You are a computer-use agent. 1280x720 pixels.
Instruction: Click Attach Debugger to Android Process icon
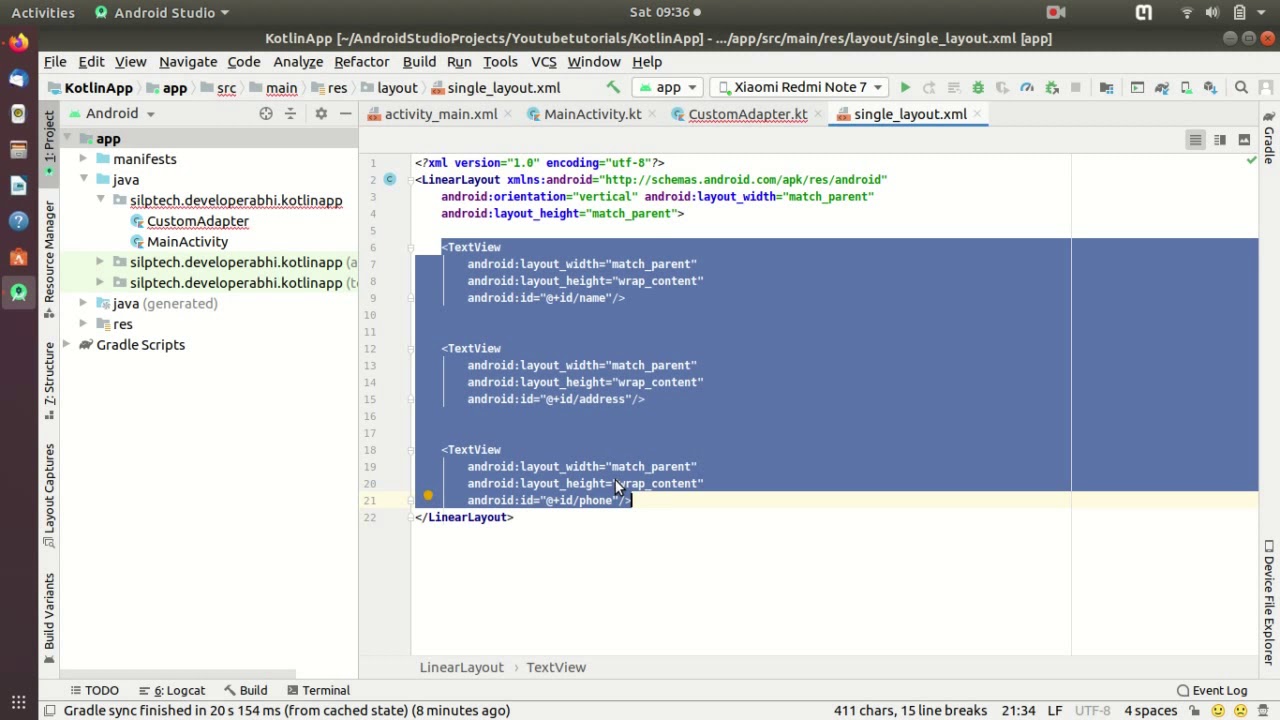[1052, 87]
